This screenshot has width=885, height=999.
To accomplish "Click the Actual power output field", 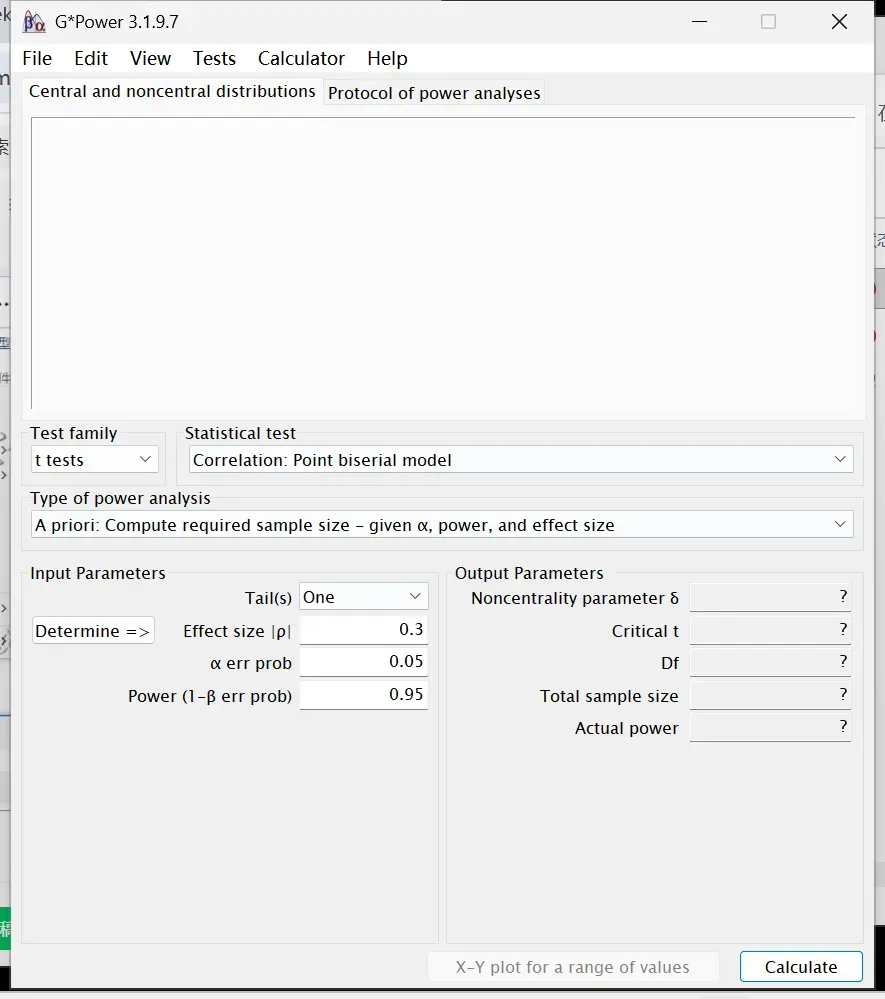I will tap(770, 728).
